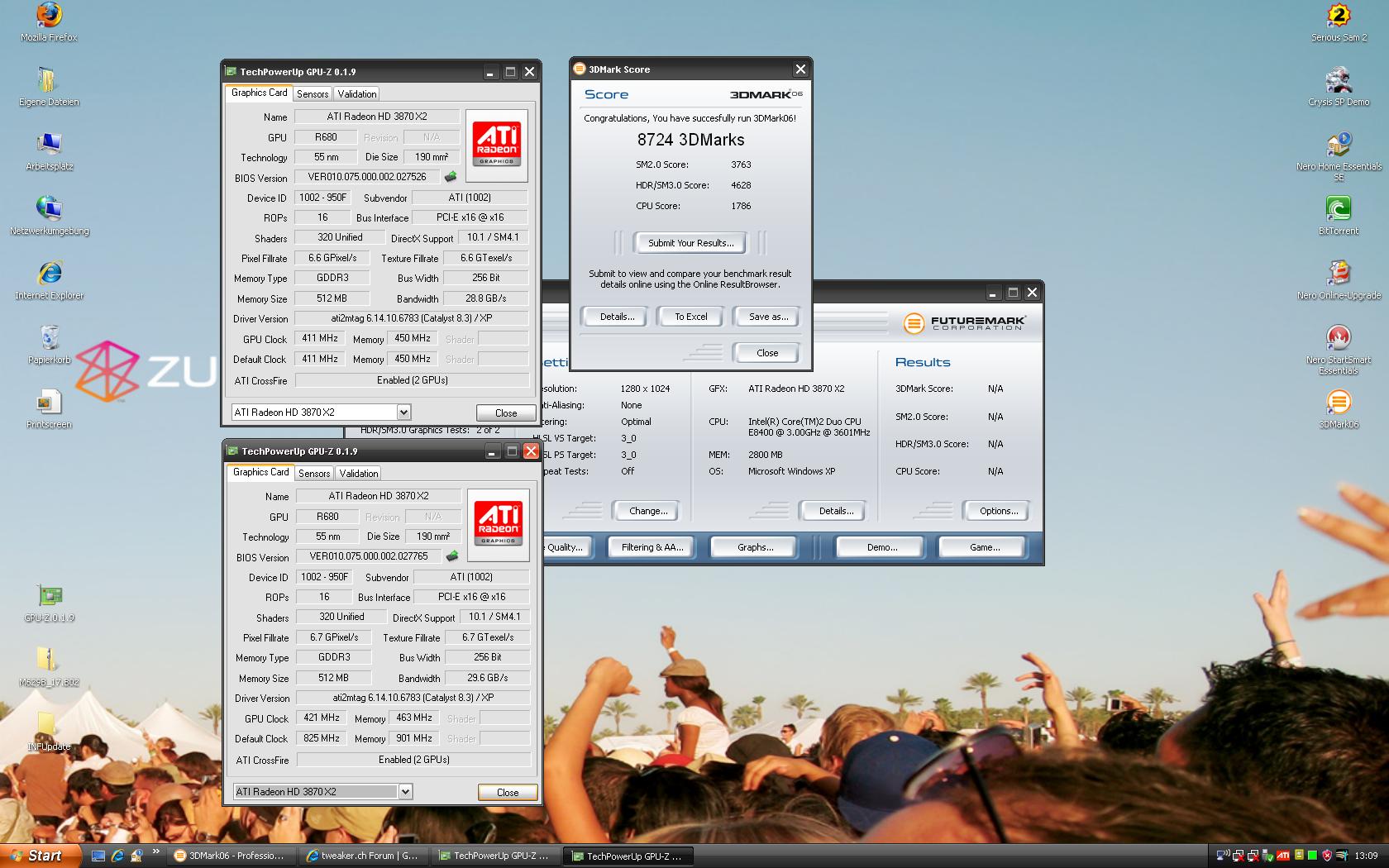
Task: Click the BIOS save chip icon in the top GPU-Z window
Action: pyautogui.click(x=451, y=177)
